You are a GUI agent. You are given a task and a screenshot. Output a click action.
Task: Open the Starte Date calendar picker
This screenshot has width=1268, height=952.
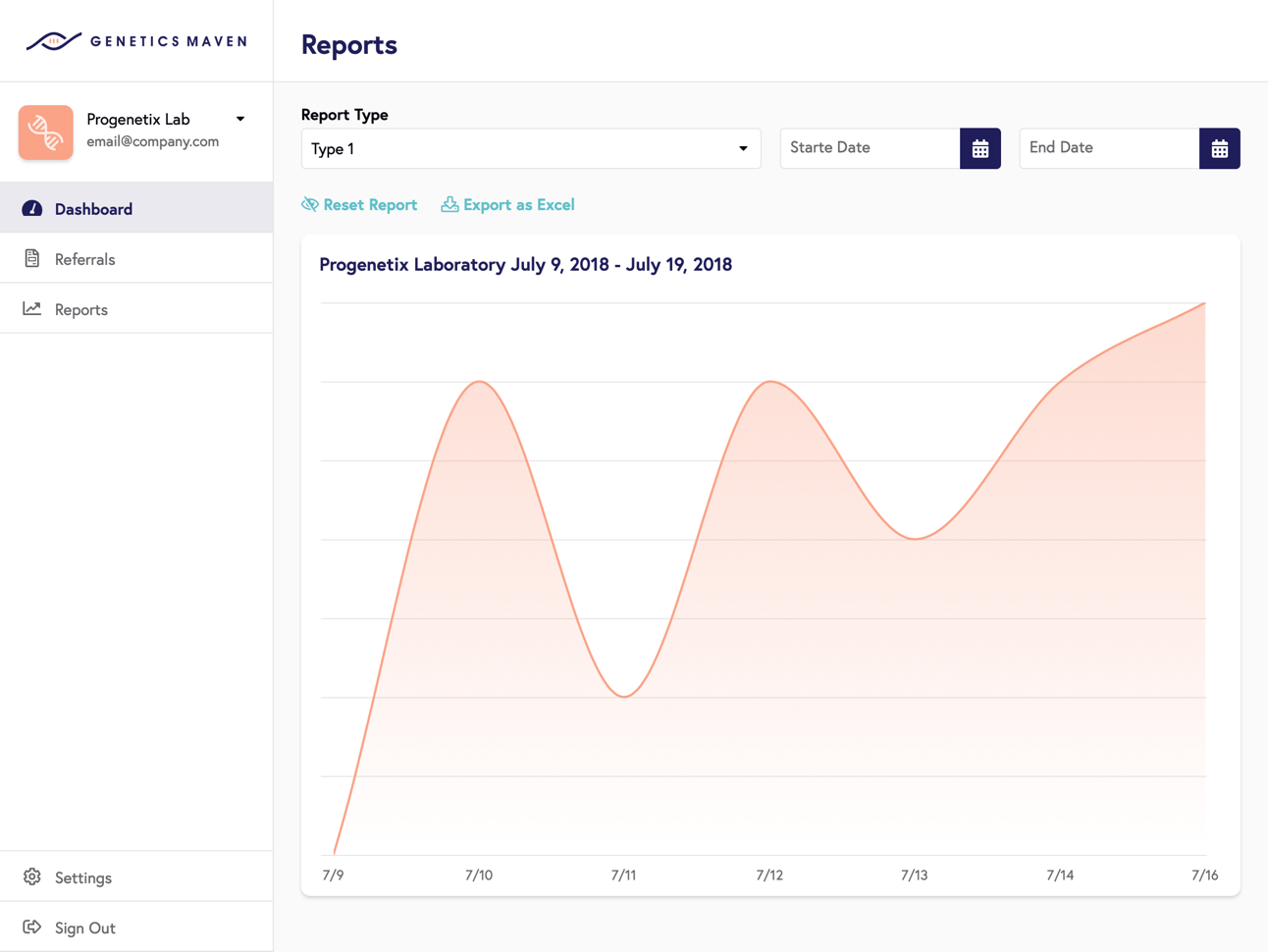980,148
